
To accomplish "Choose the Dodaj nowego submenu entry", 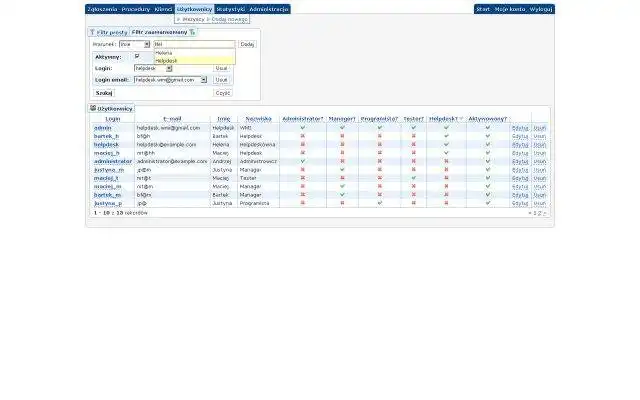I will (x=229, y=19).
